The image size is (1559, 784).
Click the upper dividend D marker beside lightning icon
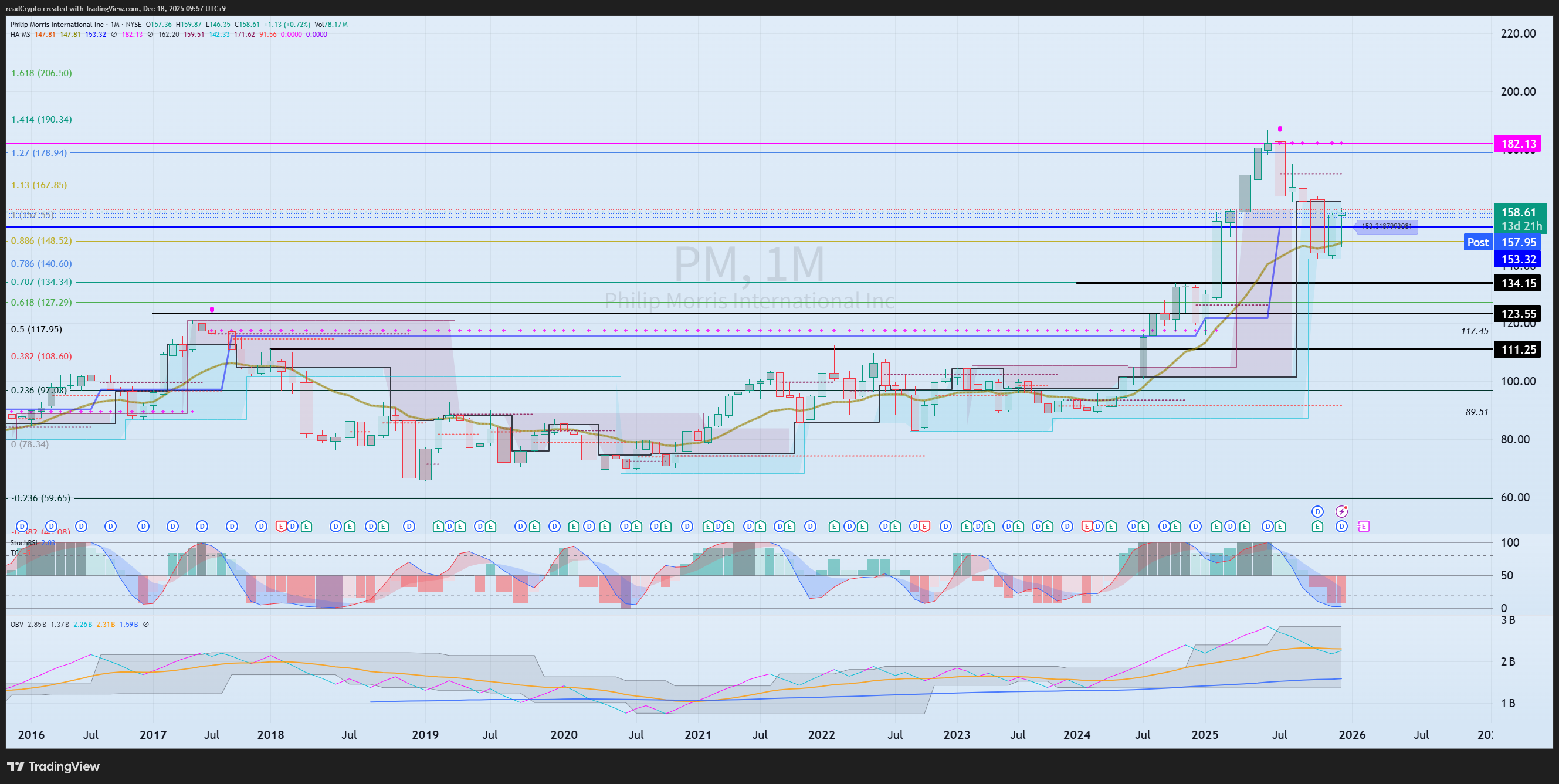1317,511
